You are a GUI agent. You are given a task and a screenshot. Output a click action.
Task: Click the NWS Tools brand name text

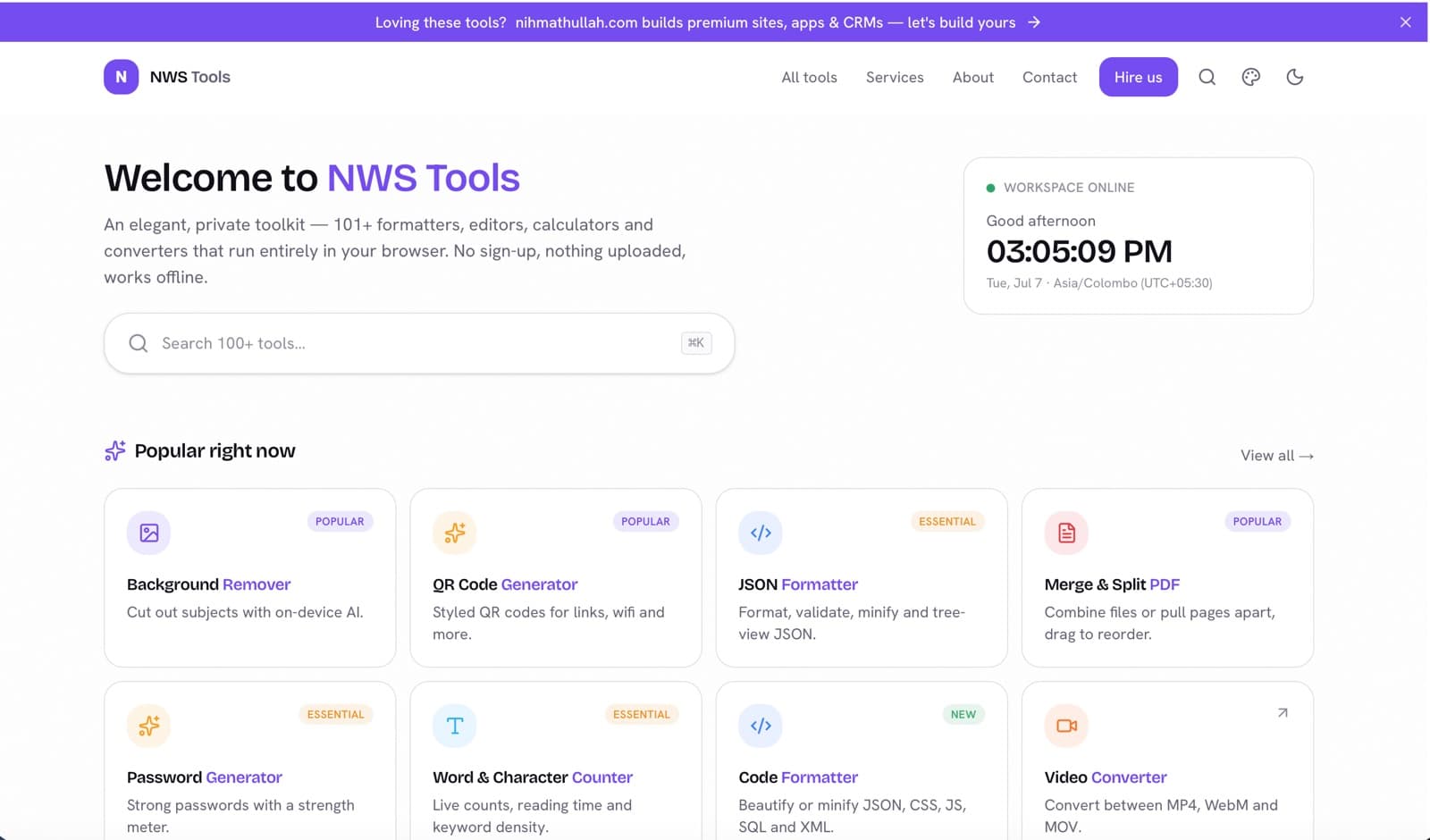(189, 77)
